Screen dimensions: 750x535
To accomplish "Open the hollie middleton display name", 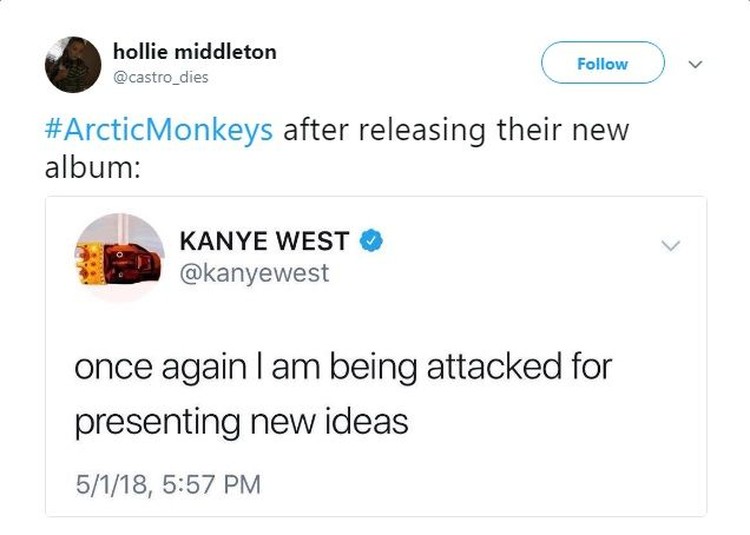I will tap(195, 52).
